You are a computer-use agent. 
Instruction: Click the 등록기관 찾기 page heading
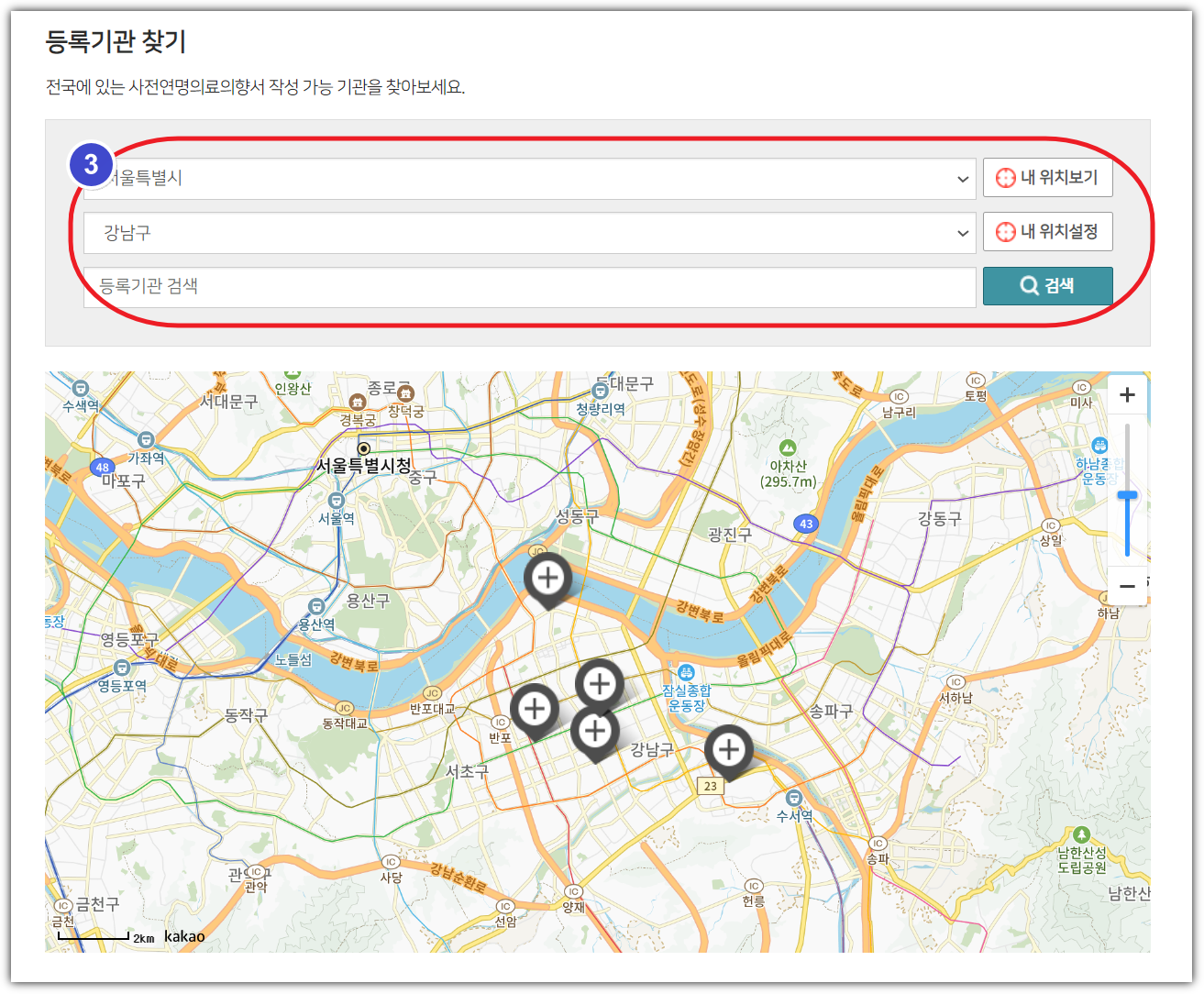[x=116, y=41]
